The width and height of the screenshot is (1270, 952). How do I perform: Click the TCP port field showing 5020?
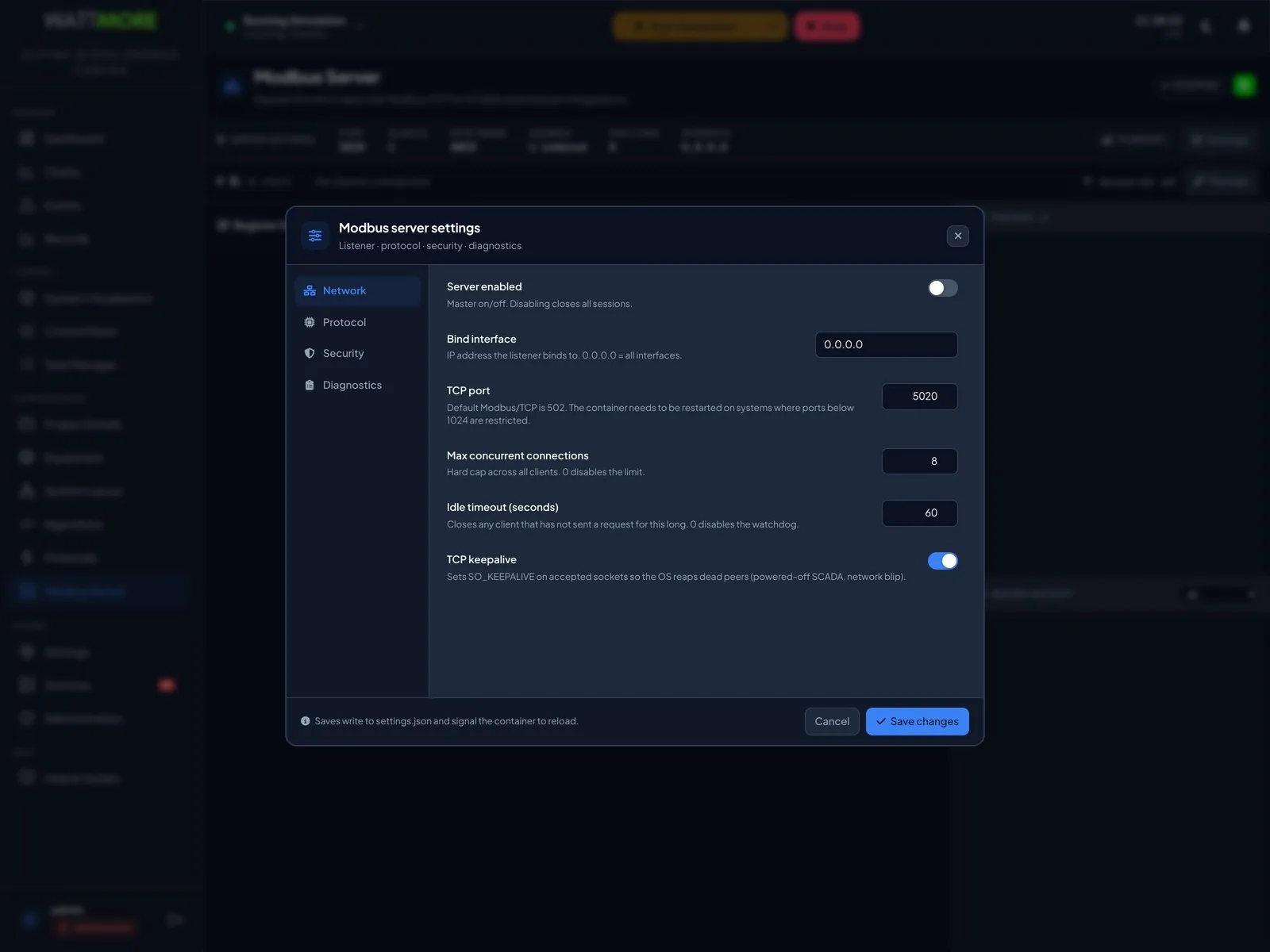[x=920, y=397]
